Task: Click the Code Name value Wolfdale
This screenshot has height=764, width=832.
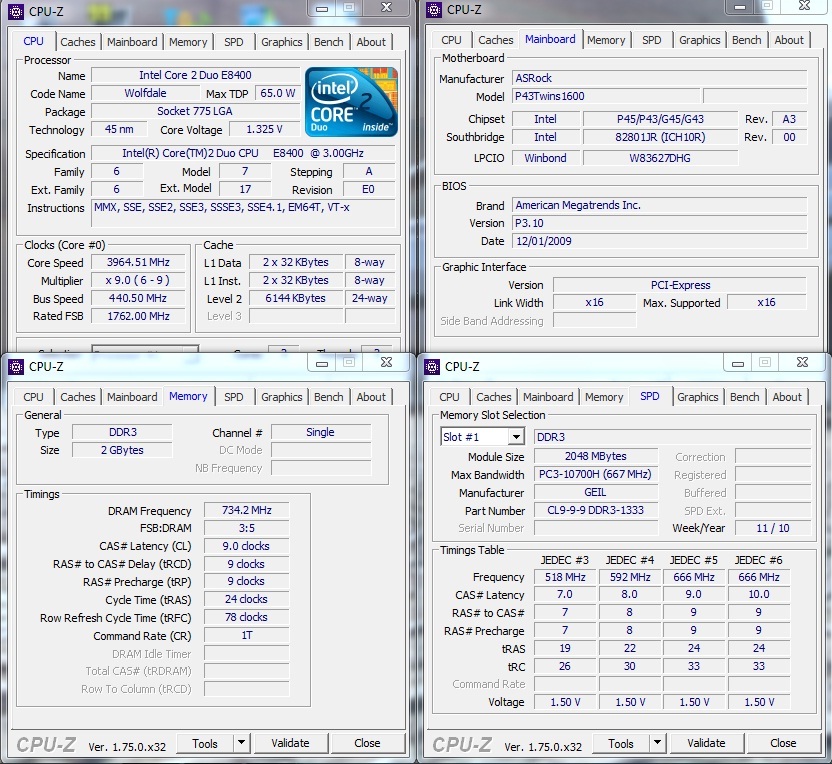Action: coord(145,93)
